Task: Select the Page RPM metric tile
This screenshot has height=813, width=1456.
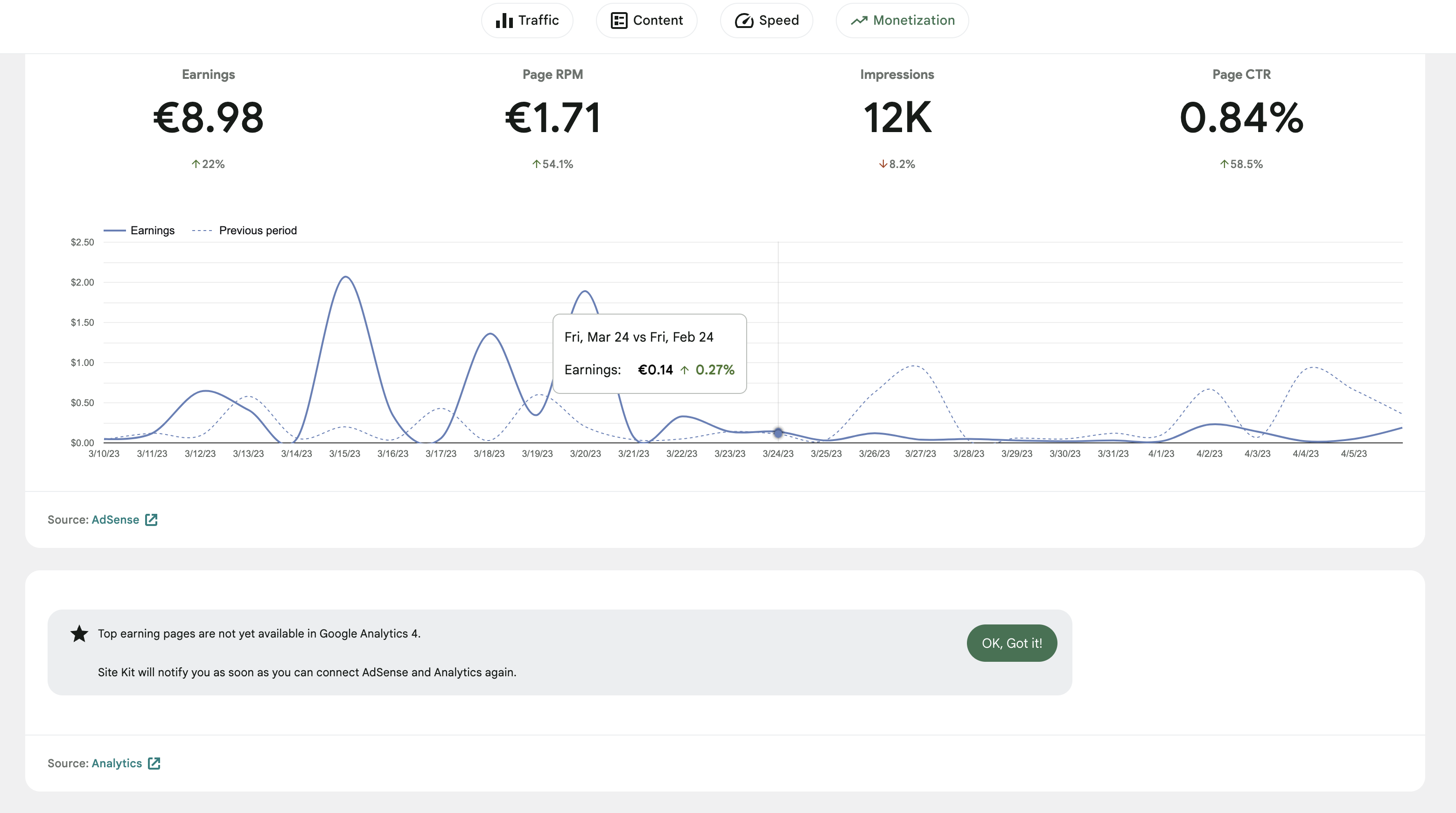Action: [x=552, y=119]
